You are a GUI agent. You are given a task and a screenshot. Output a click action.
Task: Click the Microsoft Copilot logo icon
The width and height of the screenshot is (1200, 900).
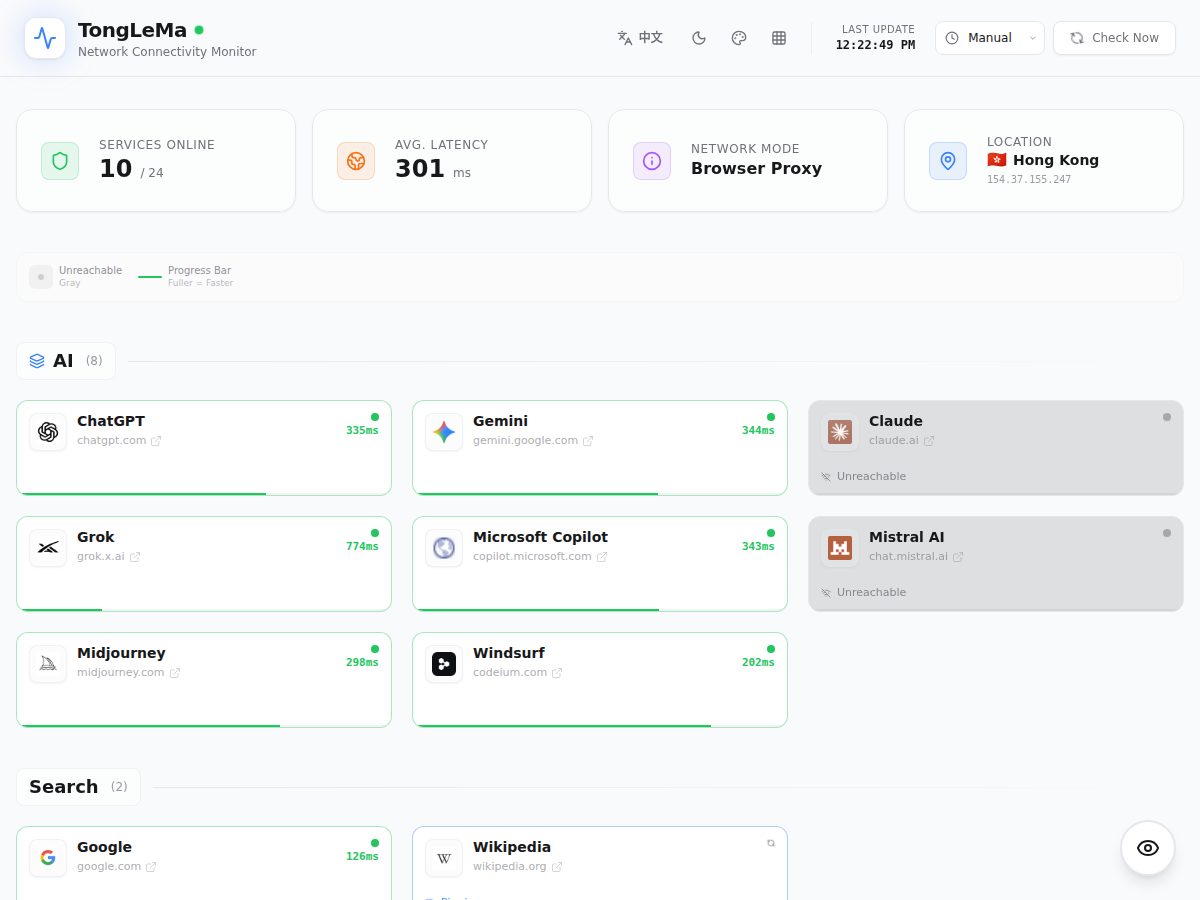(x=444, y=548)
